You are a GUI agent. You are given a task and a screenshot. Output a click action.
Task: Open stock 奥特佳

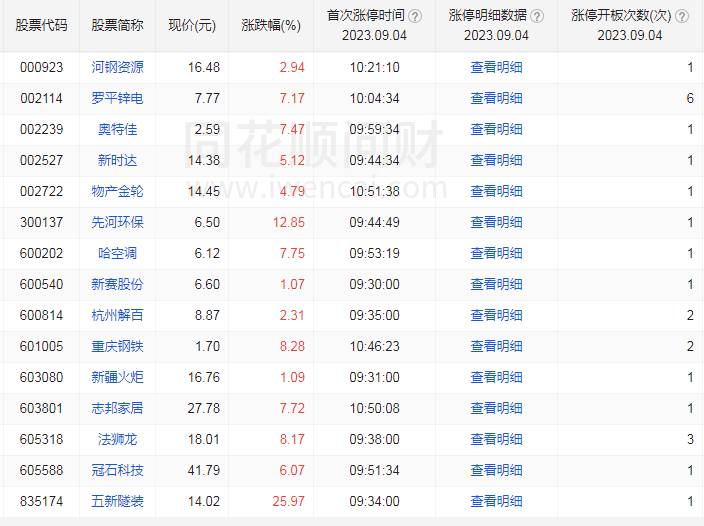pos(118,129)
